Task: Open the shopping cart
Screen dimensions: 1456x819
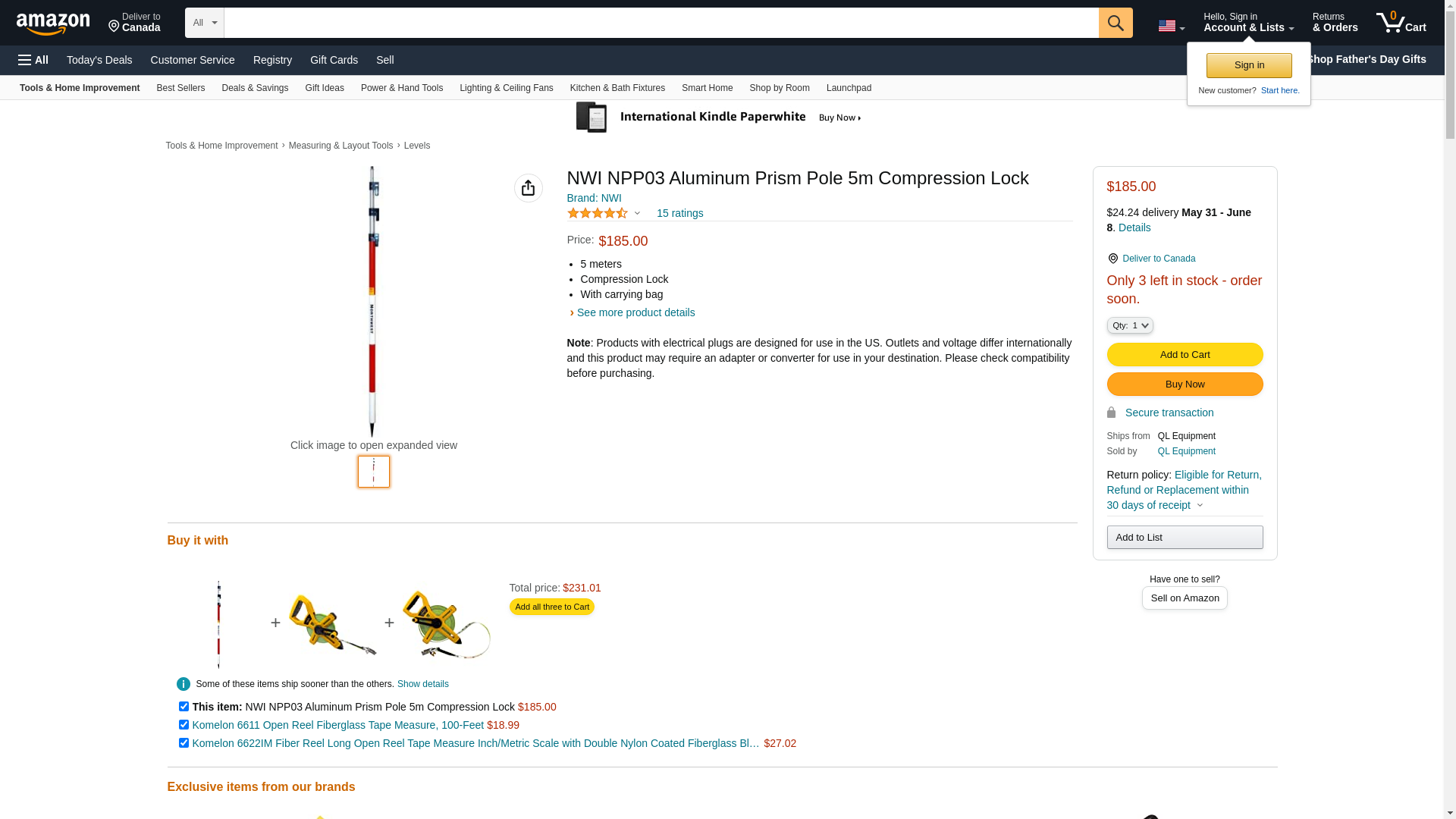Action: coord(1401,23)
